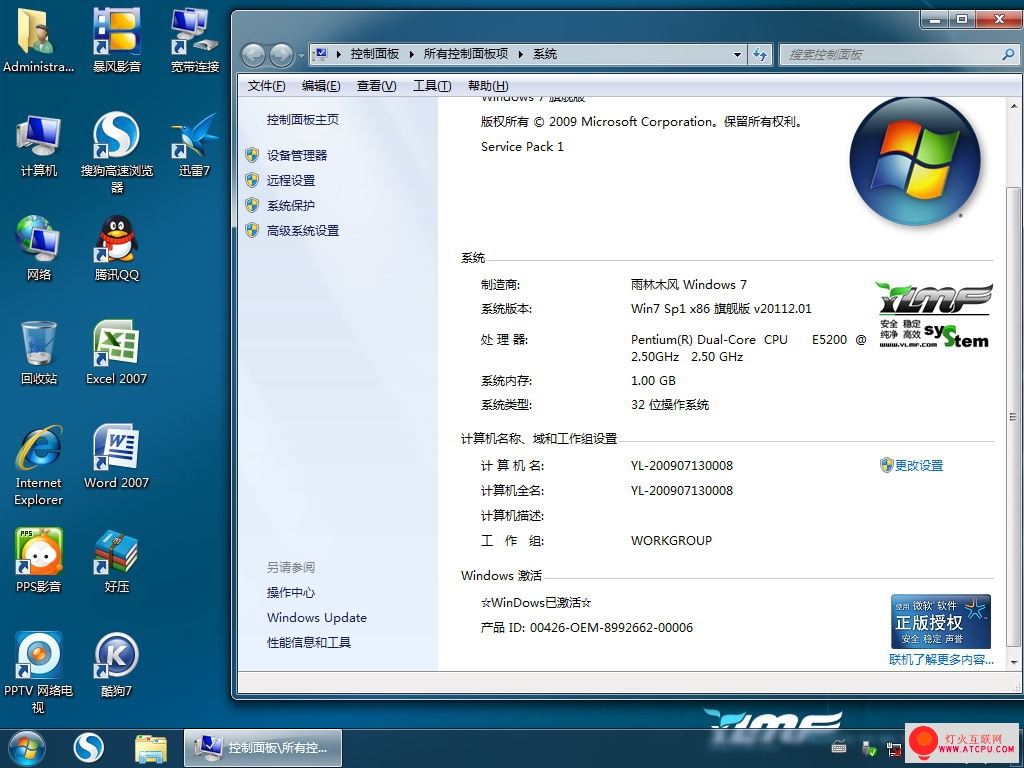Open 性能信息和工具 link
1024x768 pixels.
pos(309,643)
